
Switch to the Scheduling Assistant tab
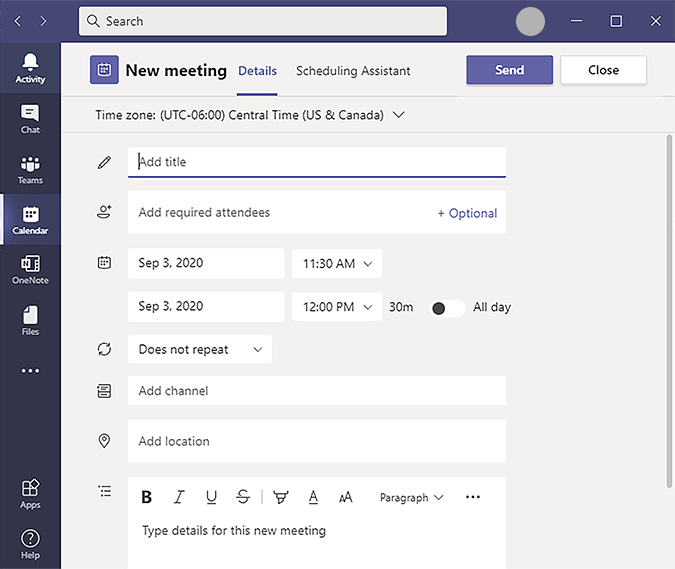353,71
